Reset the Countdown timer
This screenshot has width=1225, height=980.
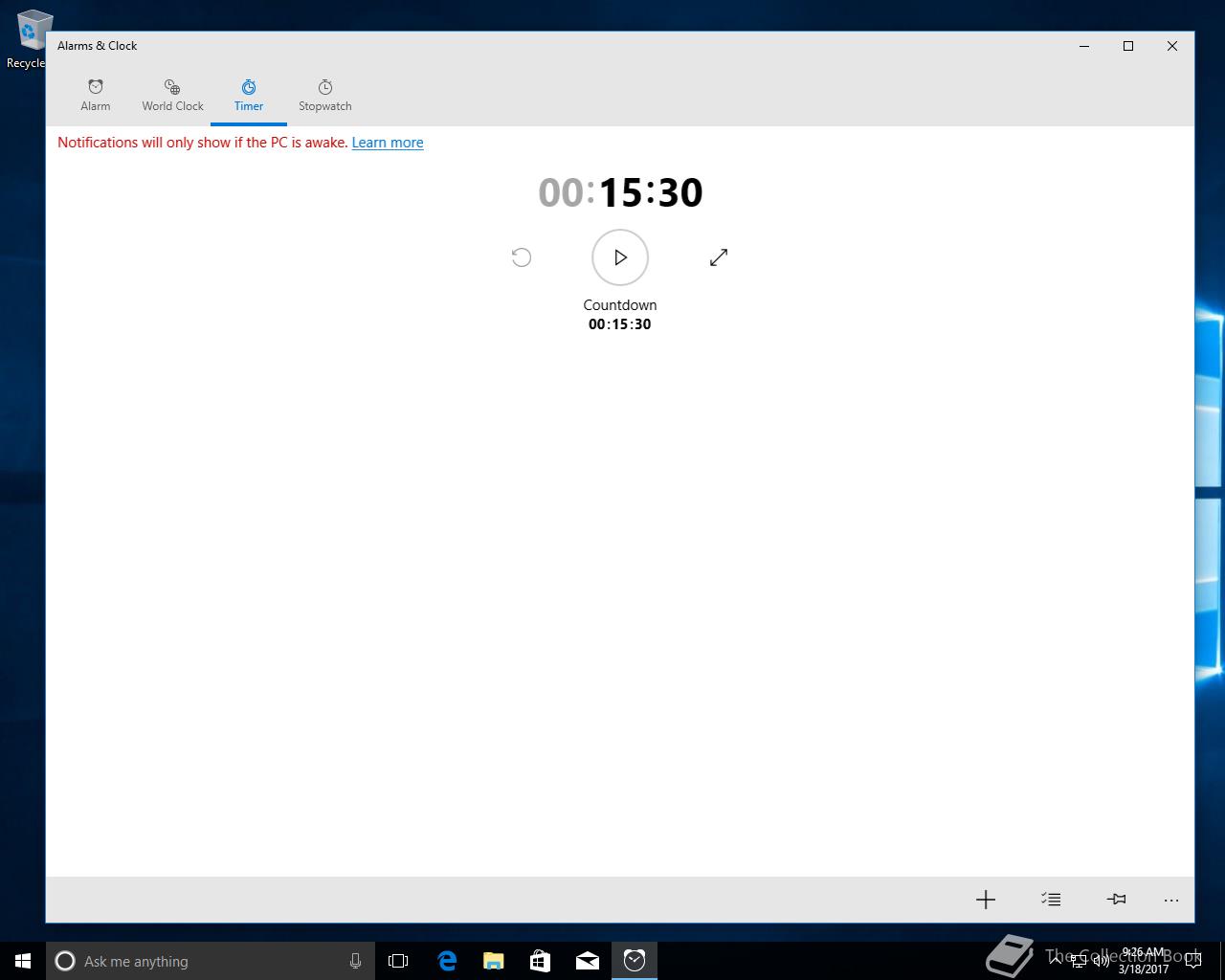click(x=522, y=257)
